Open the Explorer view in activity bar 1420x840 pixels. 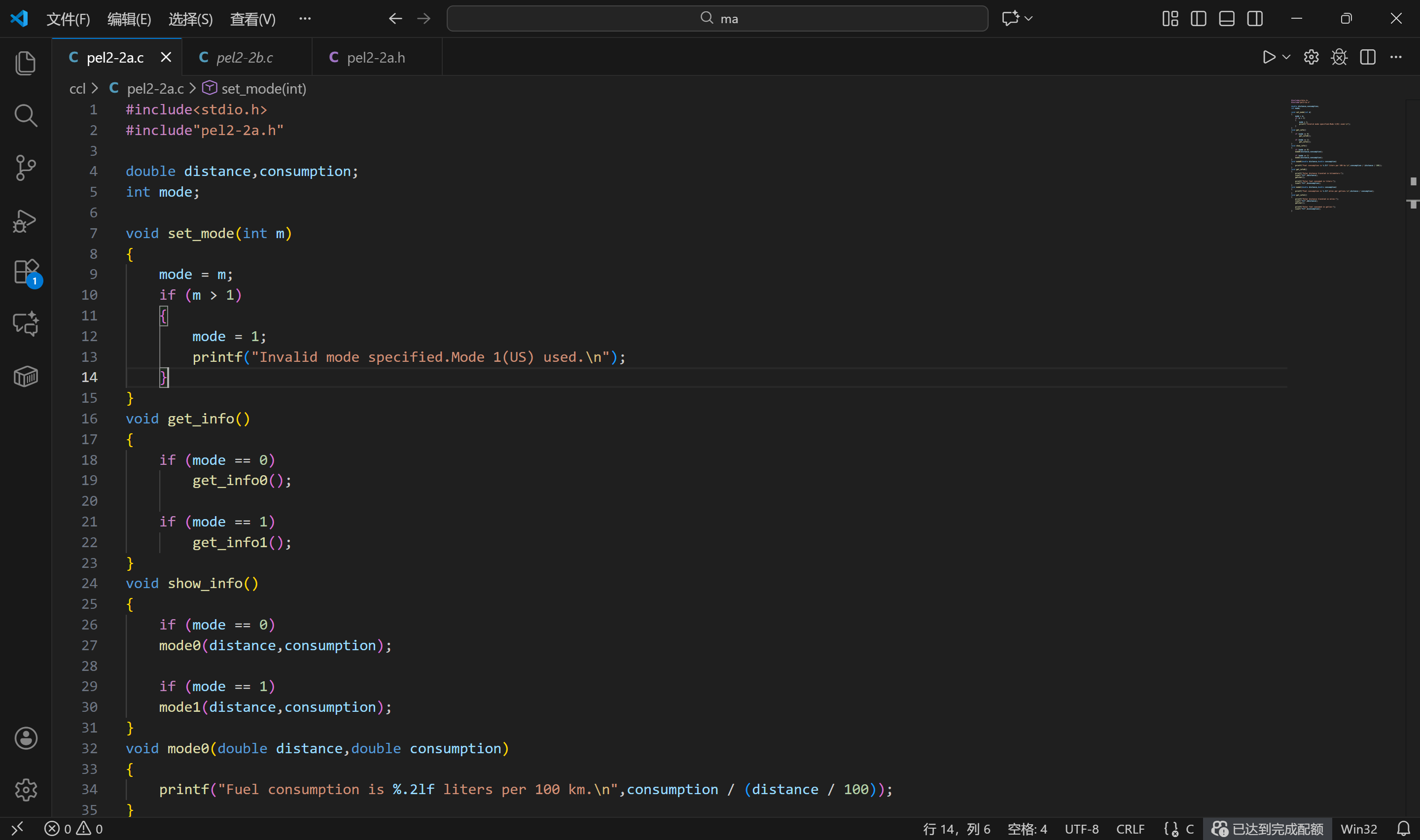[x=26, y=63]
